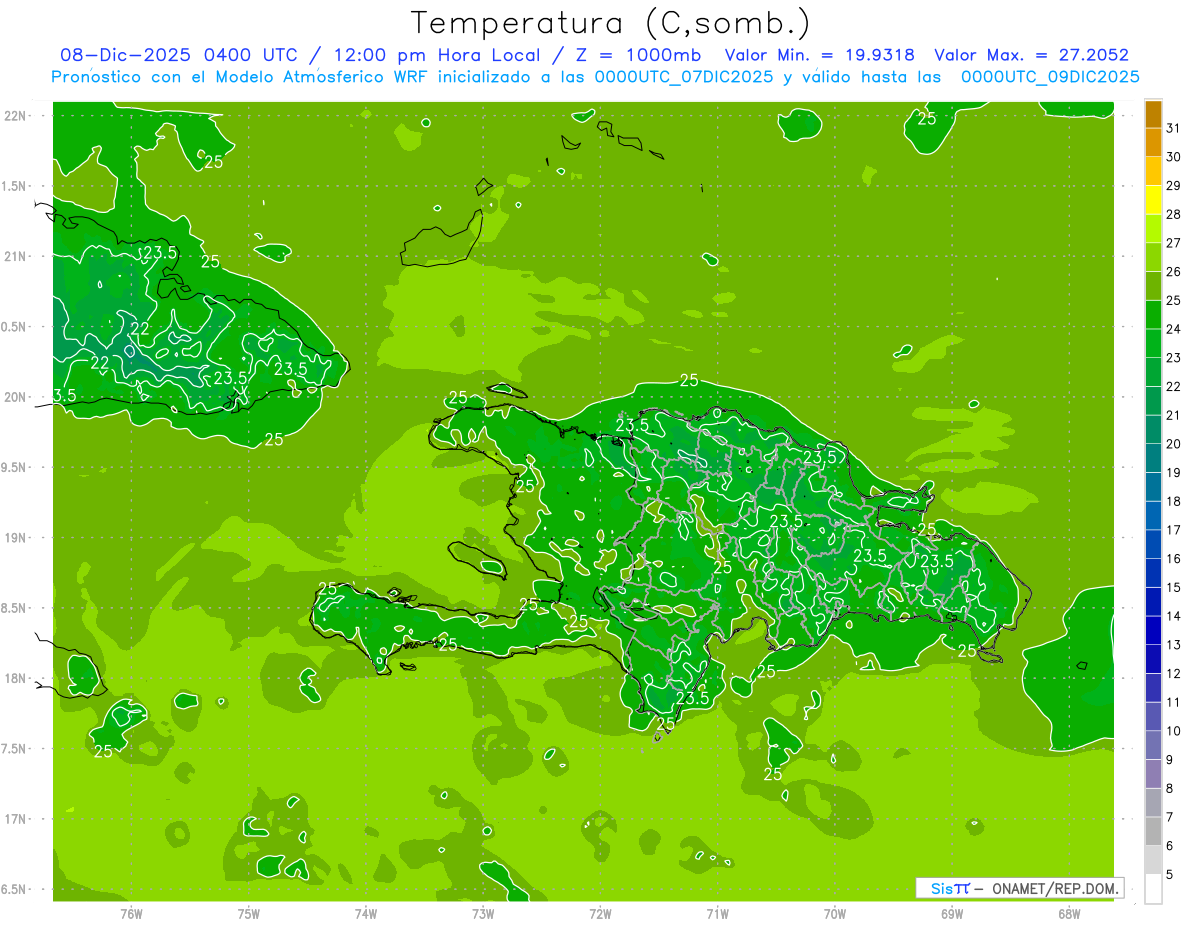
Task: Click the "19" label on the color scale
Action: pyautogui.click(x=1174, y=473)
